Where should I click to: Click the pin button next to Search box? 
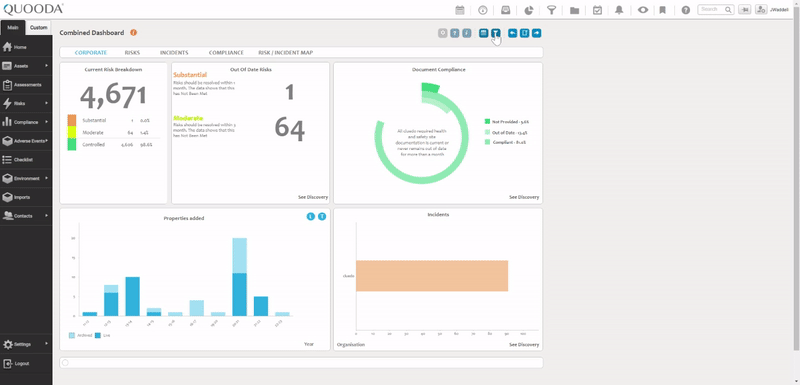pyautogui.click(x=744, y=9)
